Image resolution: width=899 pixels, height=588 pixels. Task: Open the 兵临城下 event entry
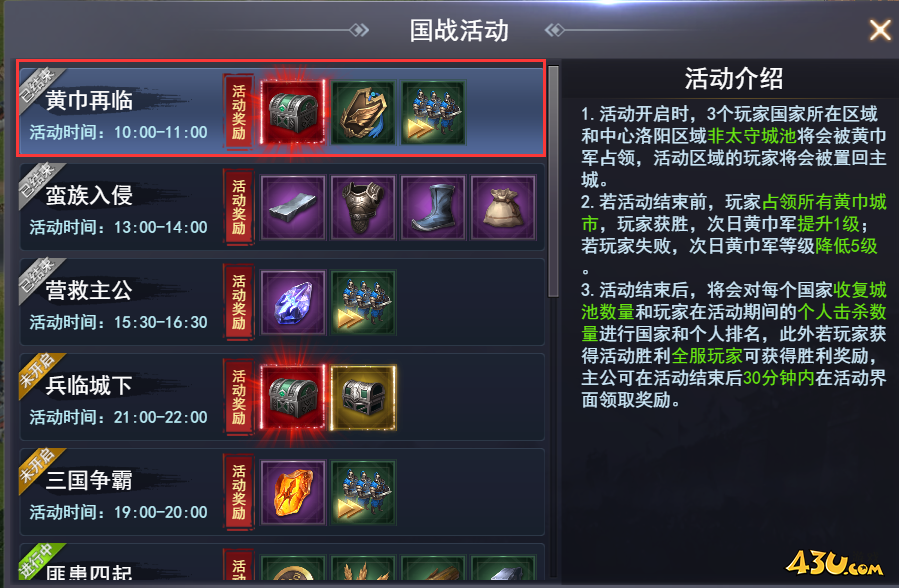(x=282, y=397)
